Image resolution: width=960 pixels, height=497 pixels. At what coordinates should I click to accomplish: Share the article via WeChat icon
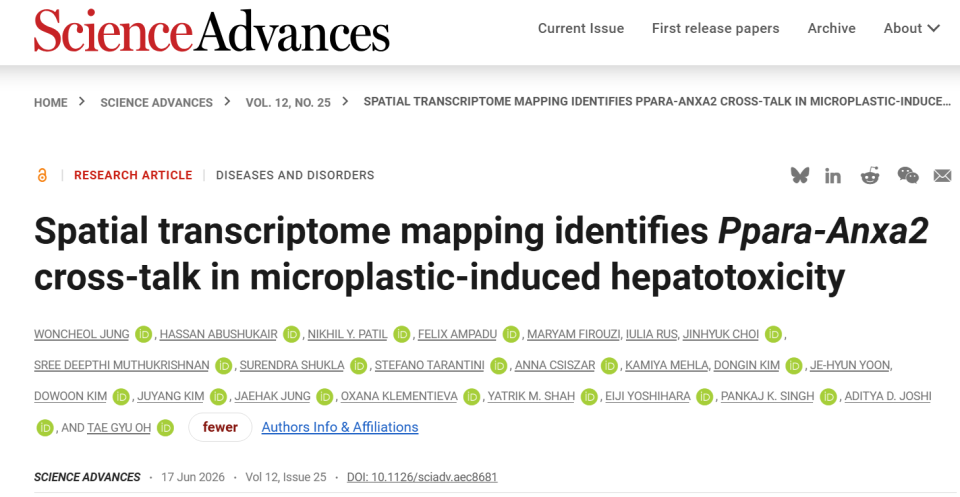907,176
